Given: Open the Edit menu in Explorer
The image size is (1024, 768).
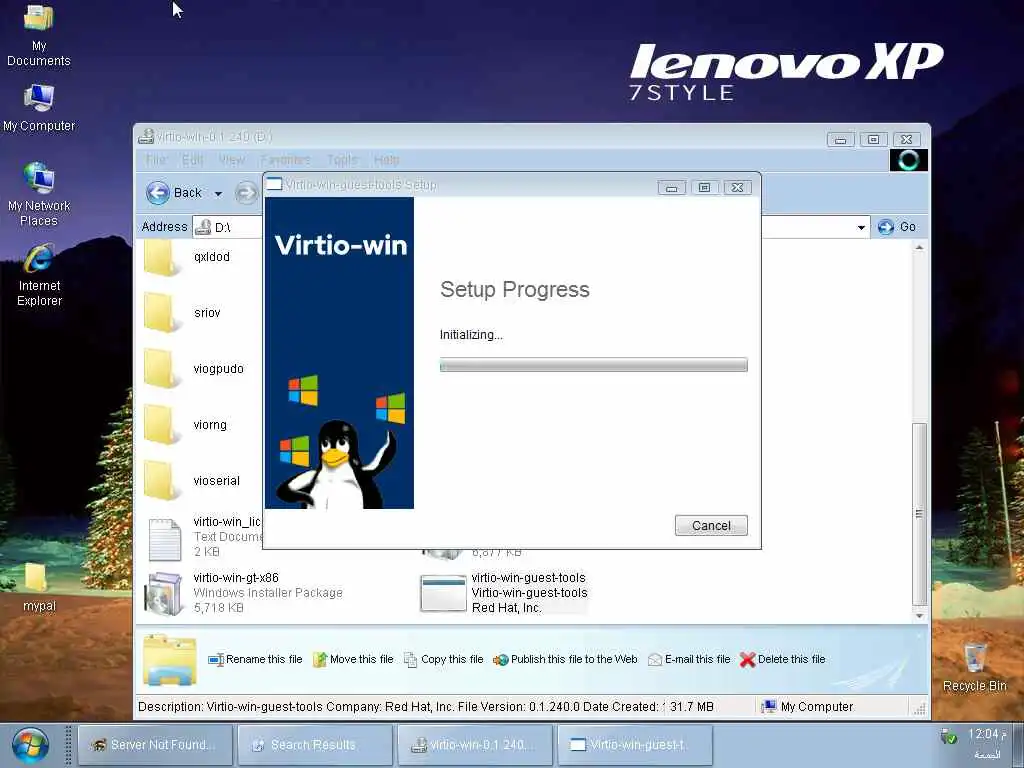Looking at the screenshot, I should click(x=192, y=160).
